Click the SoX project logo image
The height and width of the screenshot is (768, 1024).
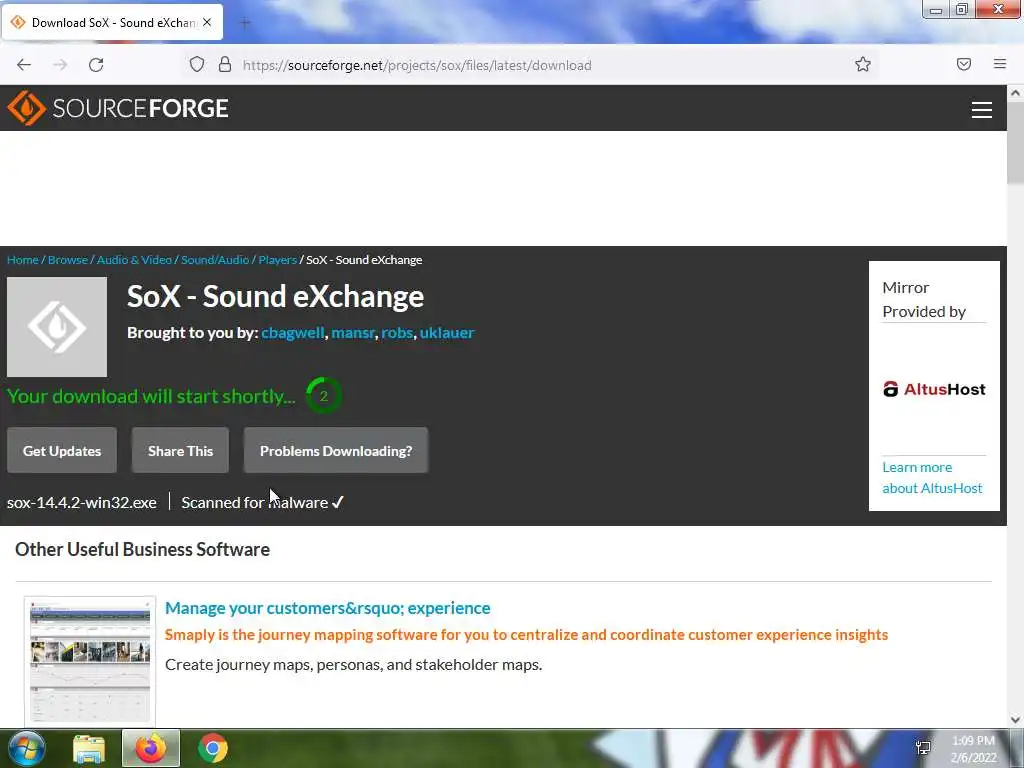coord(57,327)
